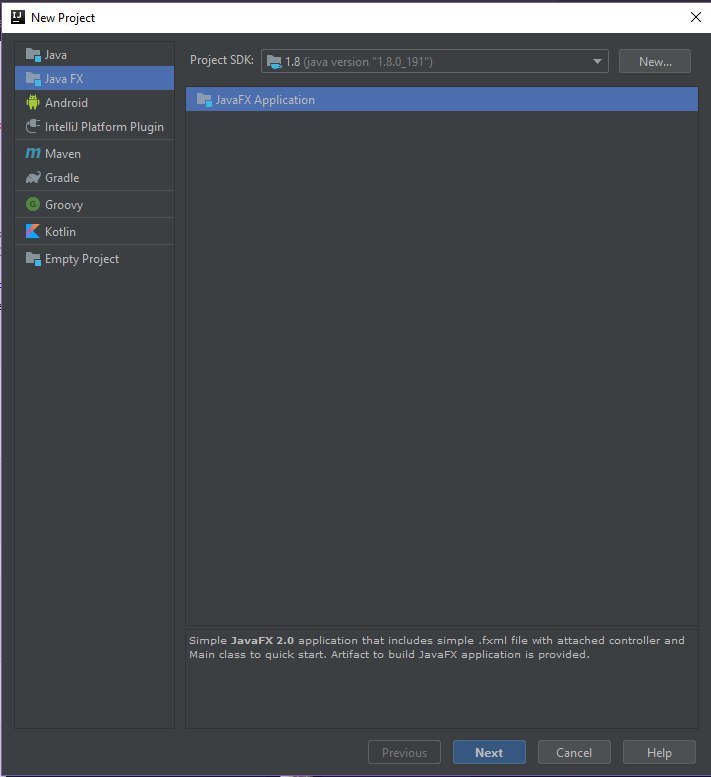Click the Empty Project folder icon

coord(33,259)
